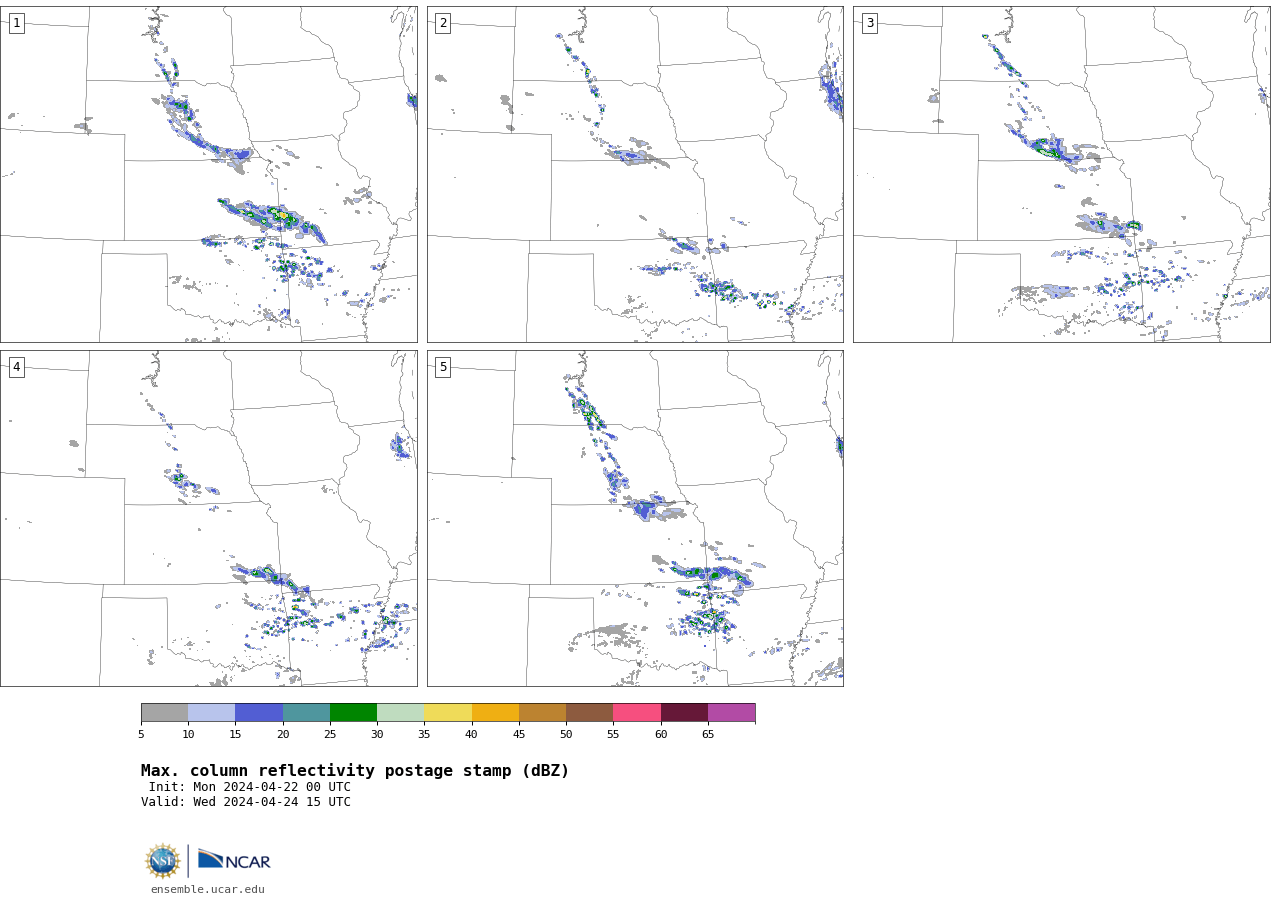The image size is (1280, 901).
Task: Click the NSF logo icon
Action: tap(163, 861)
